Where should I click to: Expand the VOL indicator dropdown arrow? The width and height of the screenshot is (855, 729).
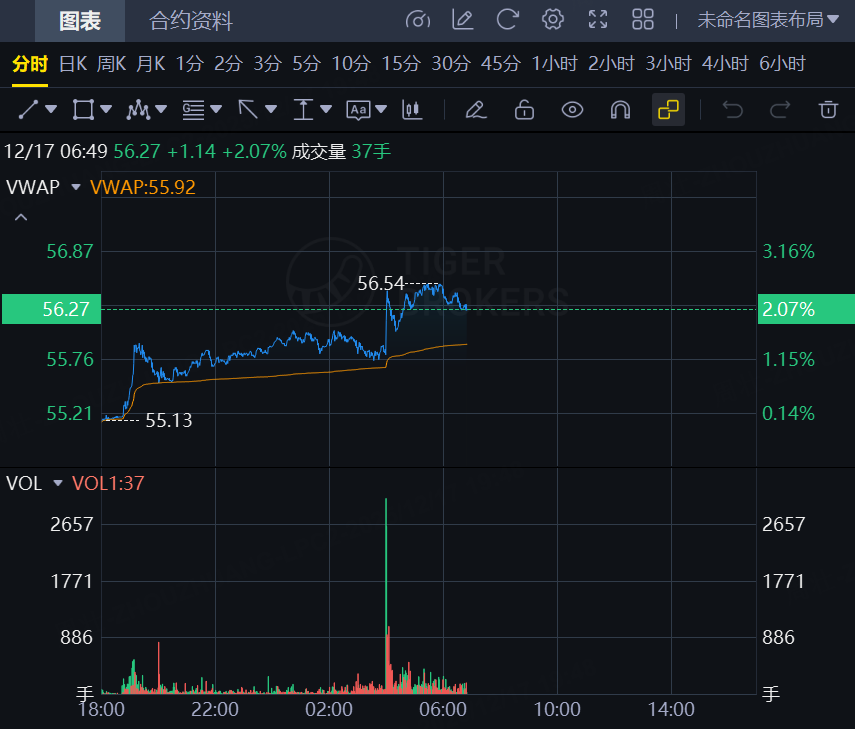click(x=58, y=484)
